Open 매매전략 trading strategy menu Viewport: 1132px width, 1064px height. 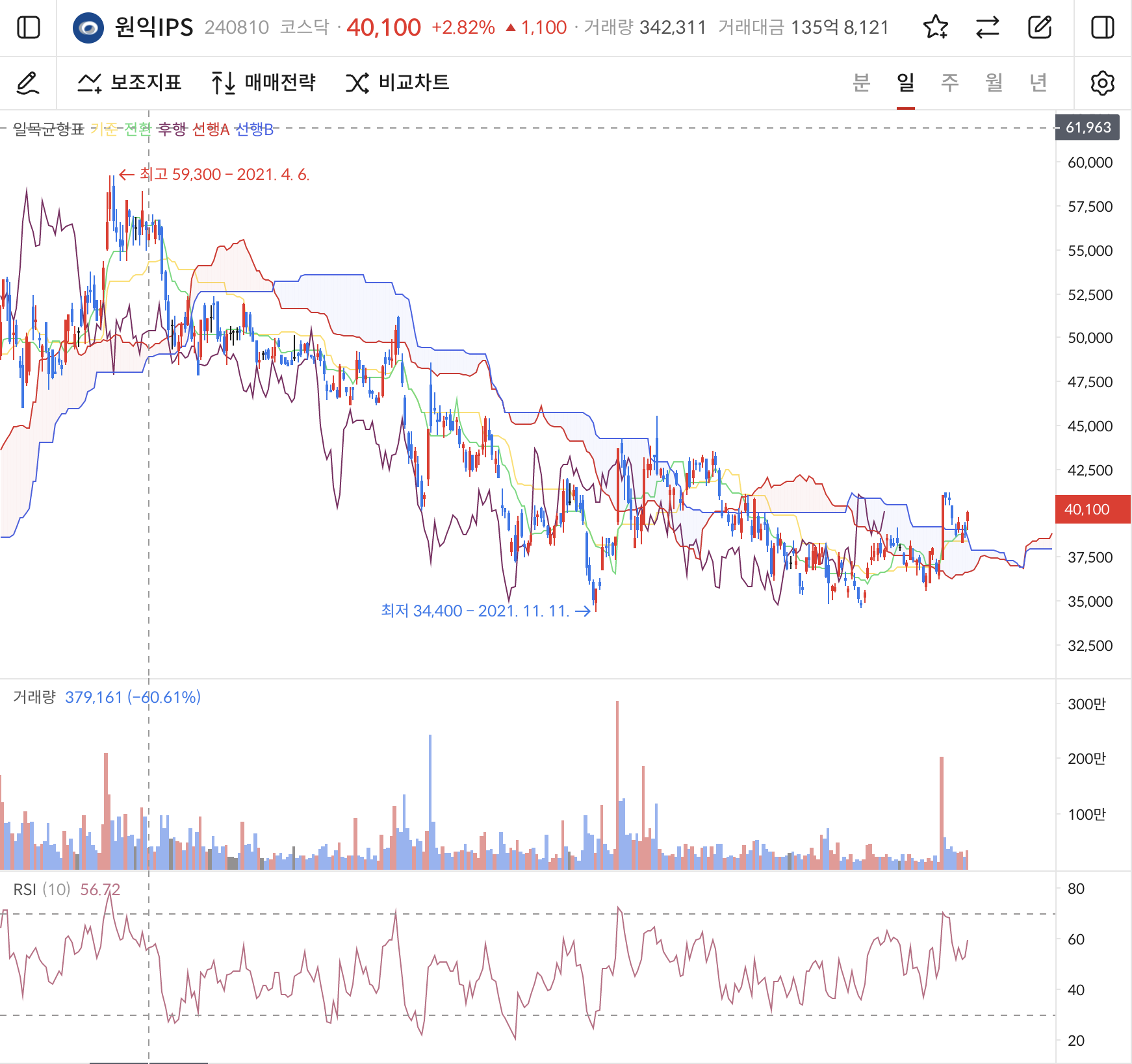point(263,83)
